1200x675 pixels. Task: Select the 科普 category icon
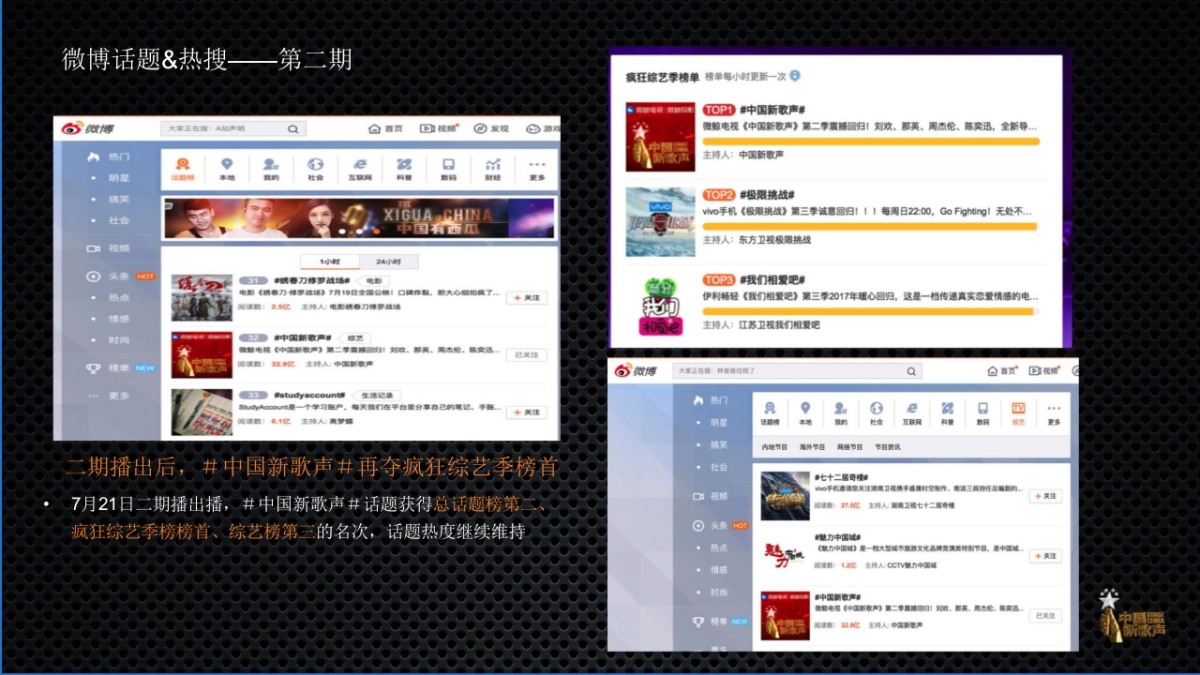click(405, 163)
